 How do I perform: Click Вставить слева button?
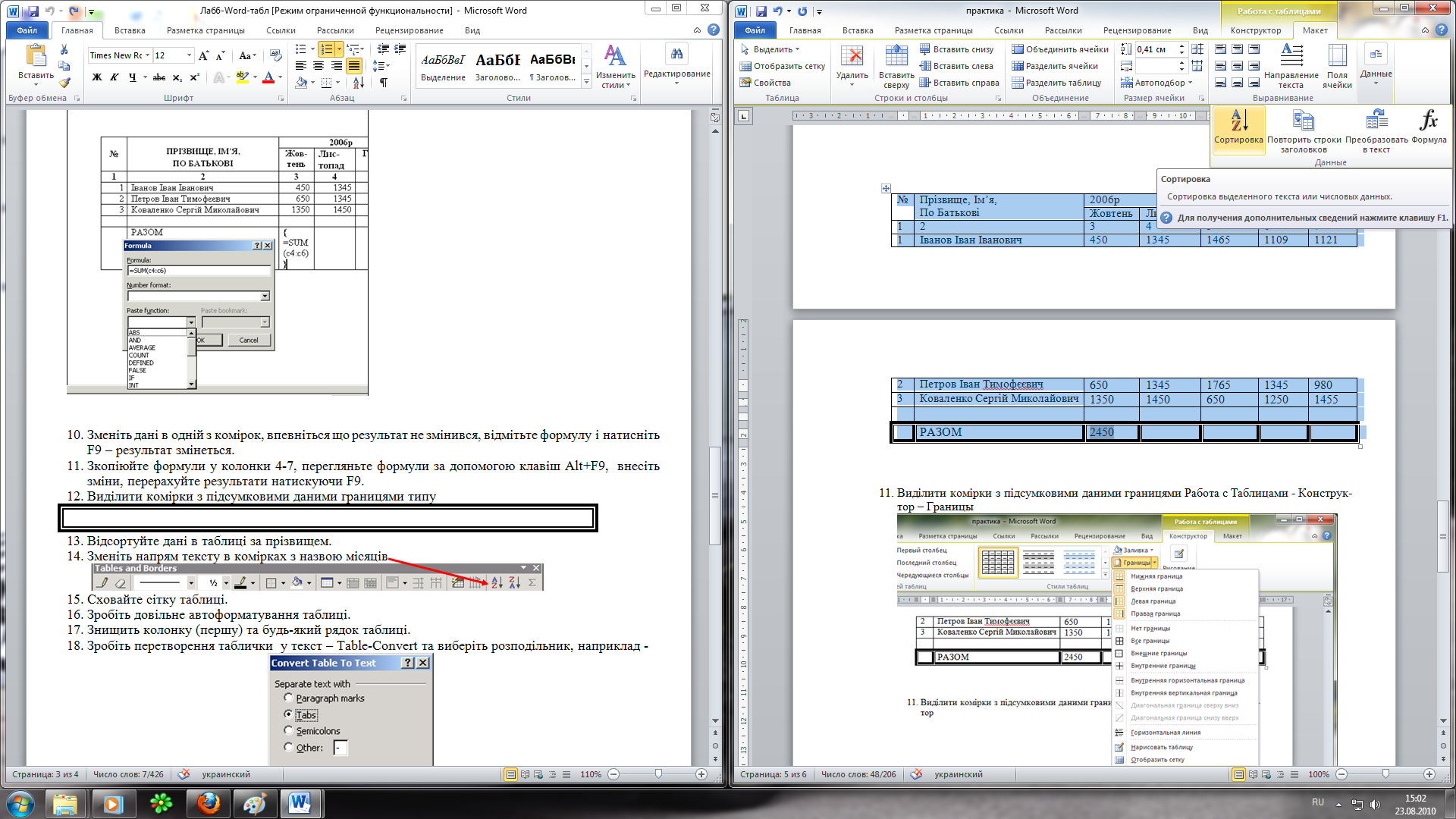pyautogui.click(x=956, y=66)
